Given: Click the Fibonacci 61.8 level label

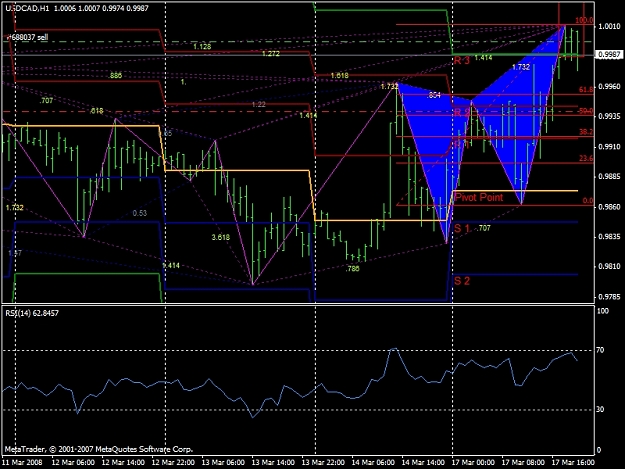Looking at the screenshot, I should click(x=586, y=90).
